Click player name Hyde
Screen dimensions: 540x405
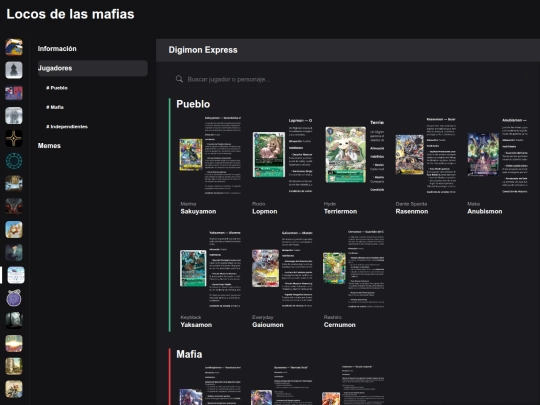click(330, 204)
